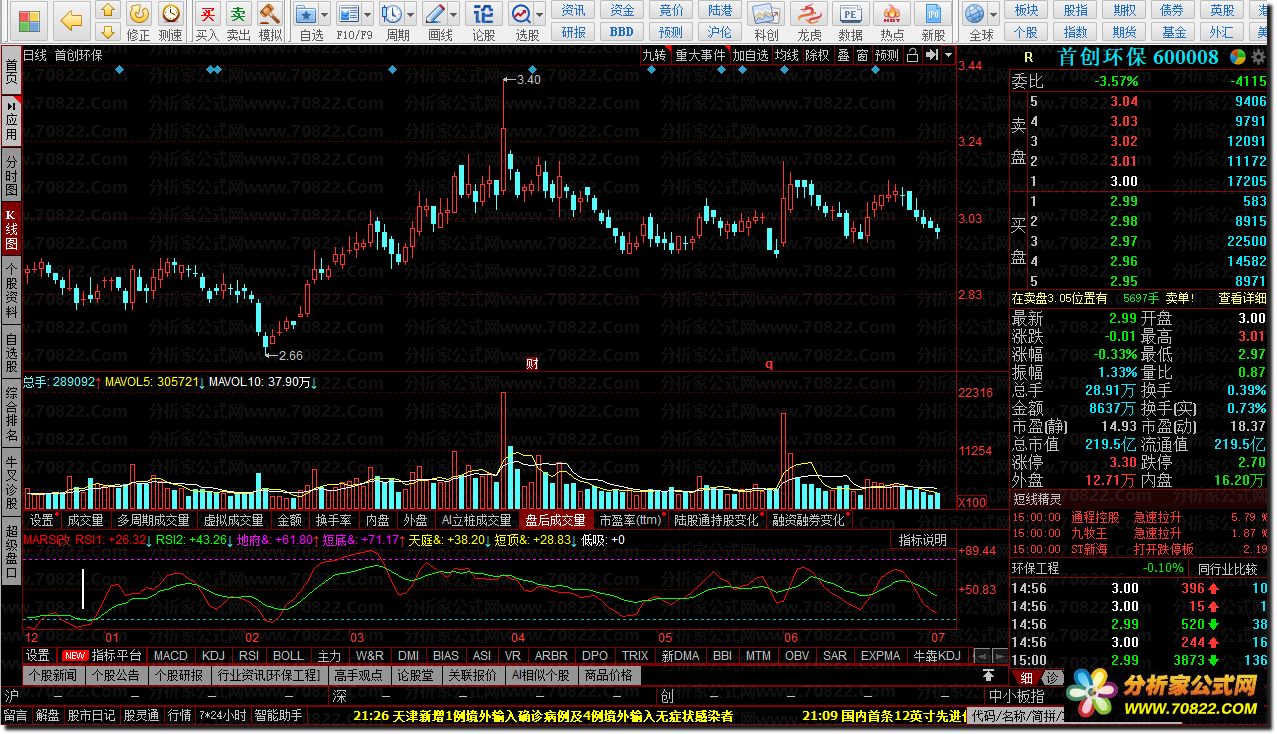The image size is (1277, 734).
Task: Click the 同行业比较 peer comparison label
Action: (x=1226, y=568)
